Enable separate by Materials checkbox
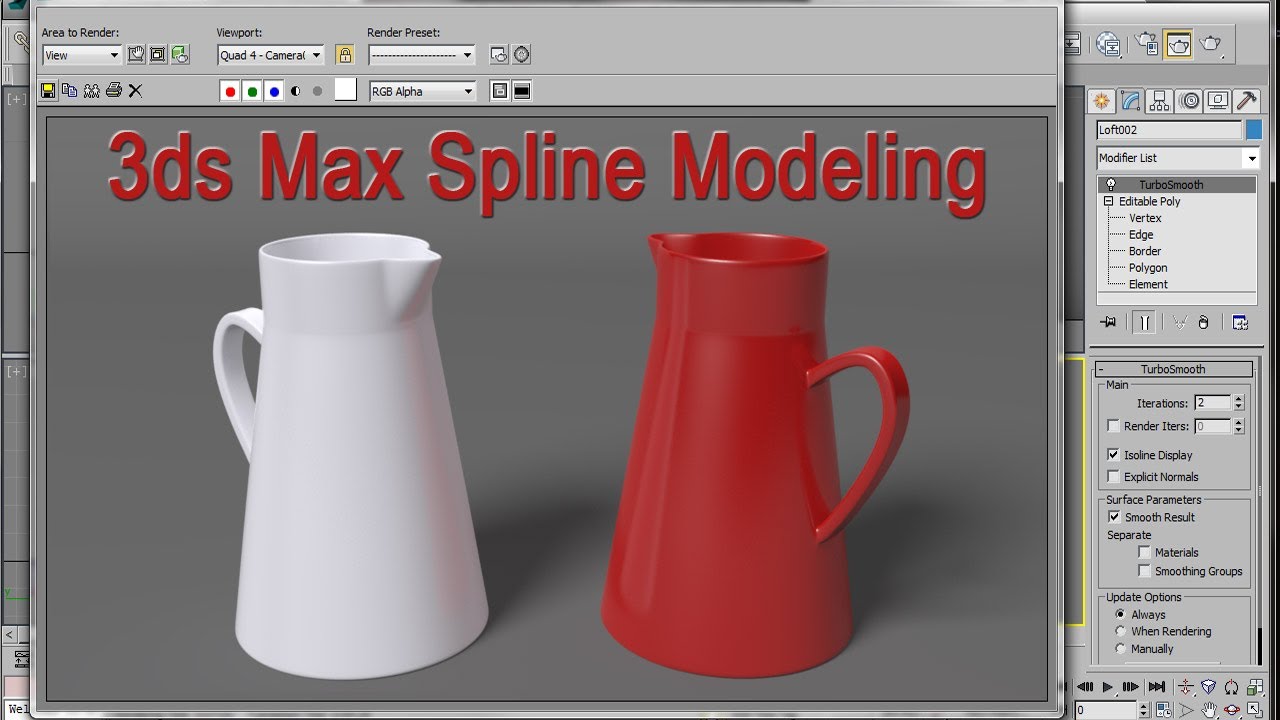Screen dimensions: 1280x720 [1144, 552]
